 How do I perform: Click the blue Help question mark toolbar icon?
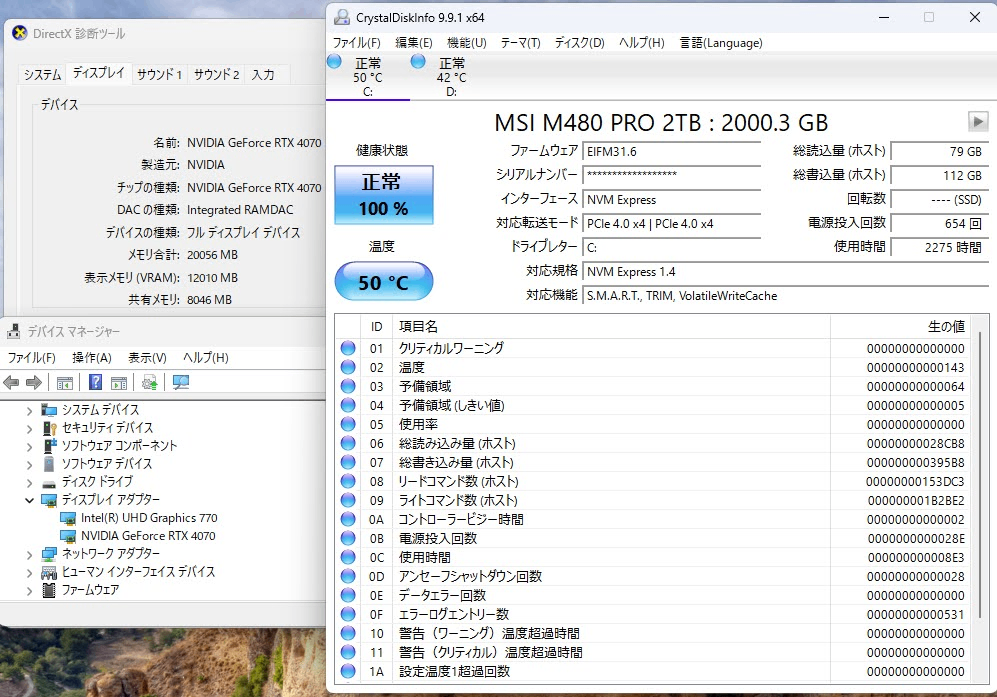[95, 382]
